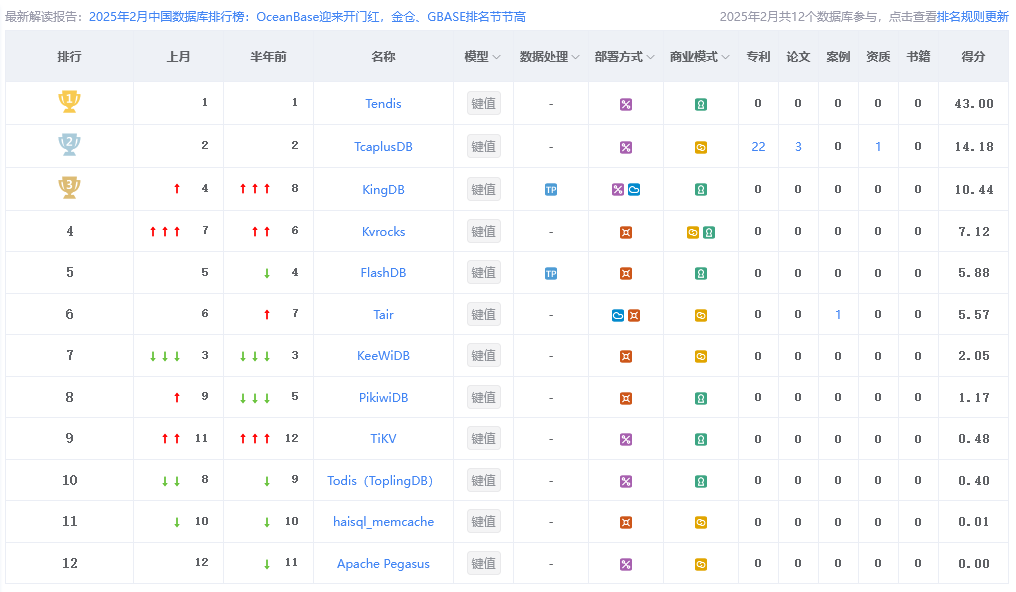The height and width of the screenshot is (592, 1016).
Task: Click the orange business model icon in Apache Pegasus row
Action: pyautogui.click(x=701, y=565)
